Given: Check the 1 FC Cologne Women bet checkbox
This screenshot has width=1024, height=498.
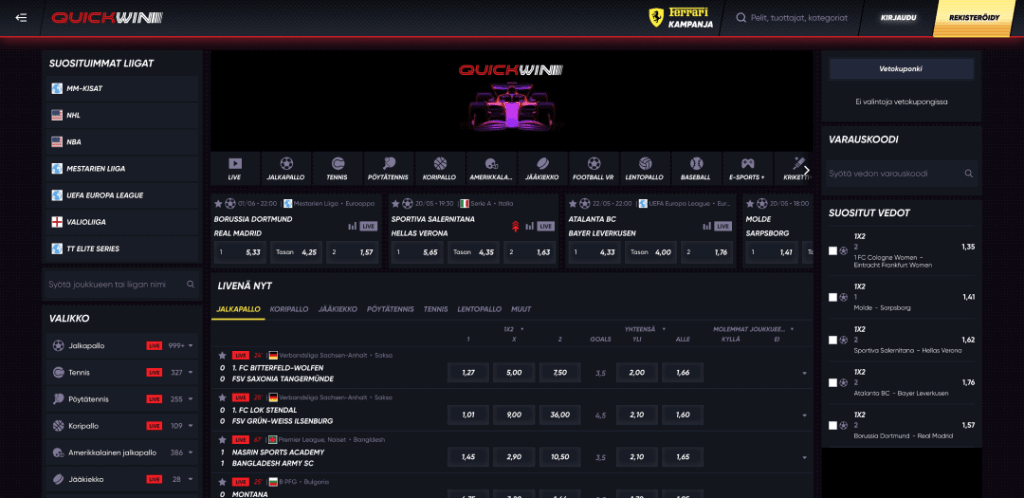Looking at the screenshot, I should 833,251.
